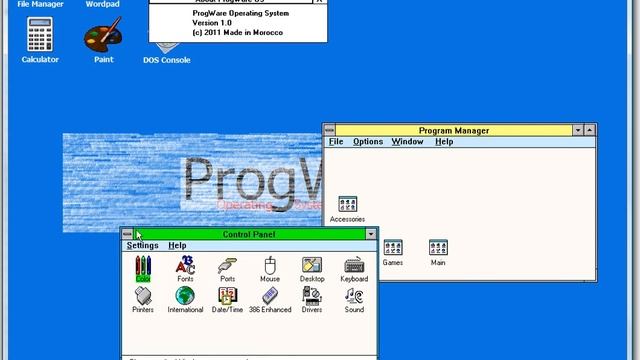This screenshot has height=360, width=640.
Task: Open Program Manager system menu box
Action: (329, 130)
